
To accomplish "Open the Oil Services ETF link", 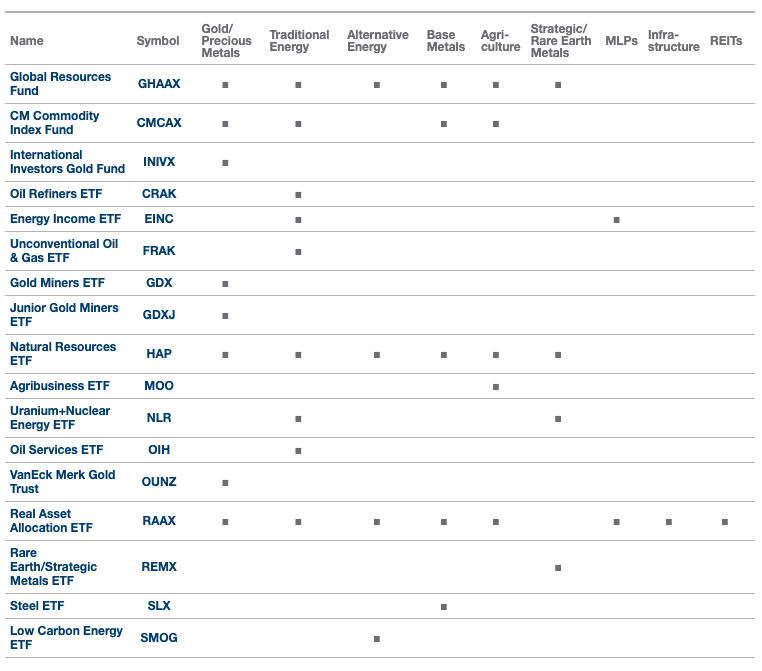I will [x=57, y=450].
